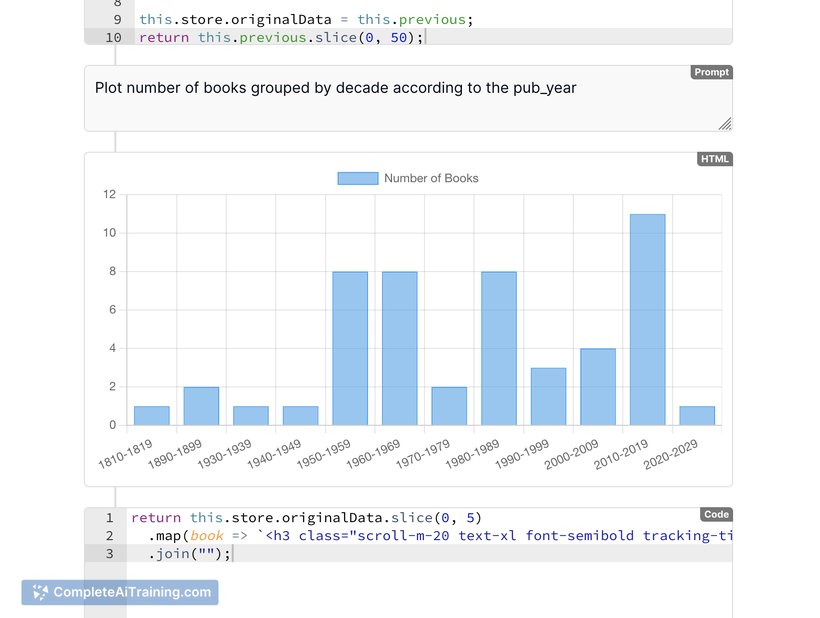The width and height of the screenshot is (820, 618).
Task: Click the y-axis value 12
Action: pyautogui.click(x=109, y=194)
